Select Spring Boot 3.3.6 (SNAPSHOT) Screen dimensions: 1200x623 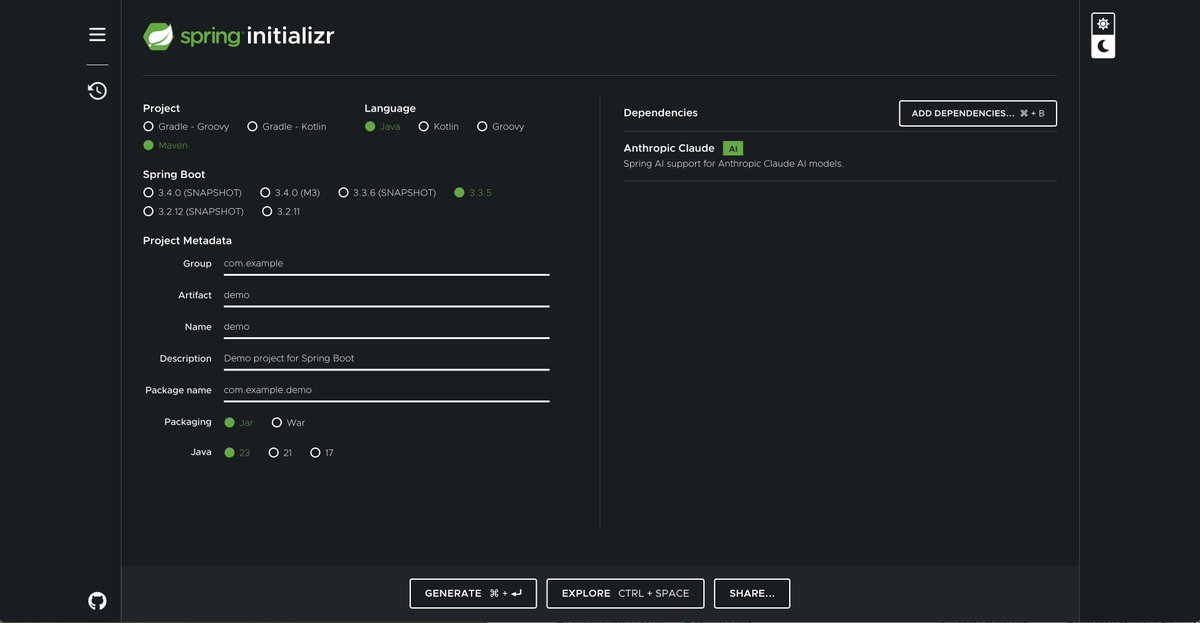tap(387, 193)
